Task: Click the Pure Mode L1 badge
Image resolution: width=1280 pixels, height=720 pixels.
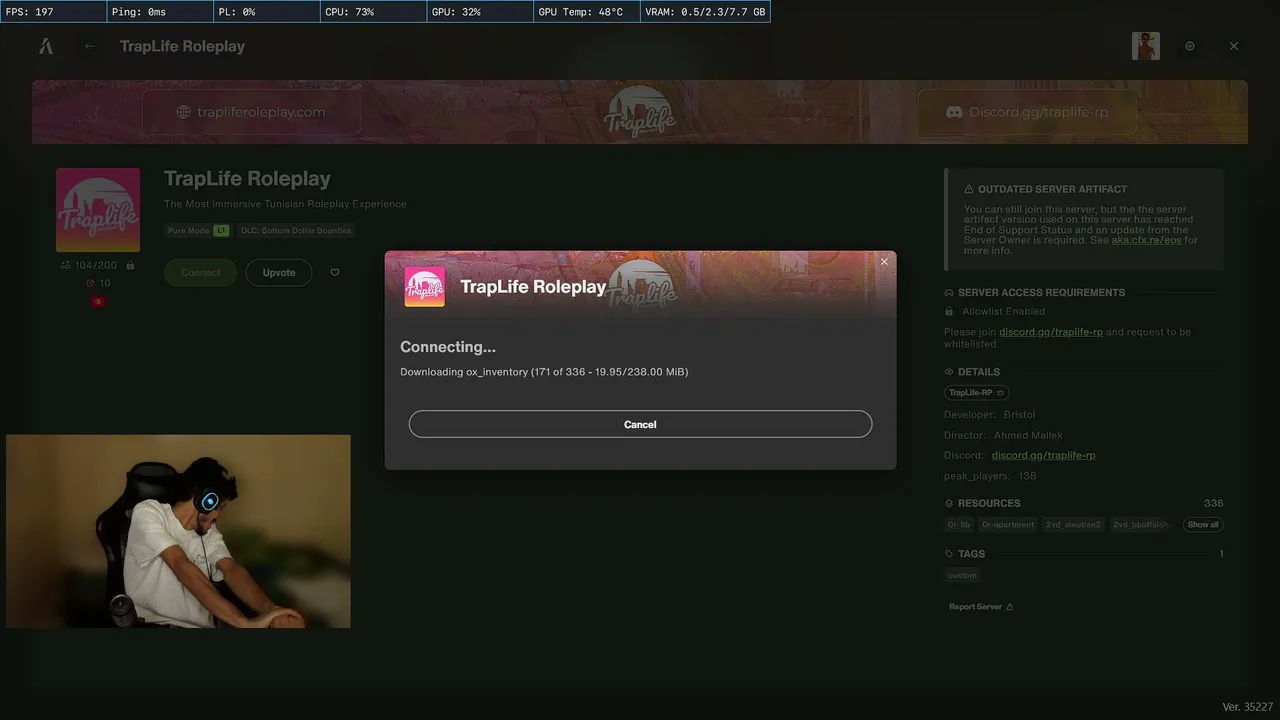Action: 198,230
